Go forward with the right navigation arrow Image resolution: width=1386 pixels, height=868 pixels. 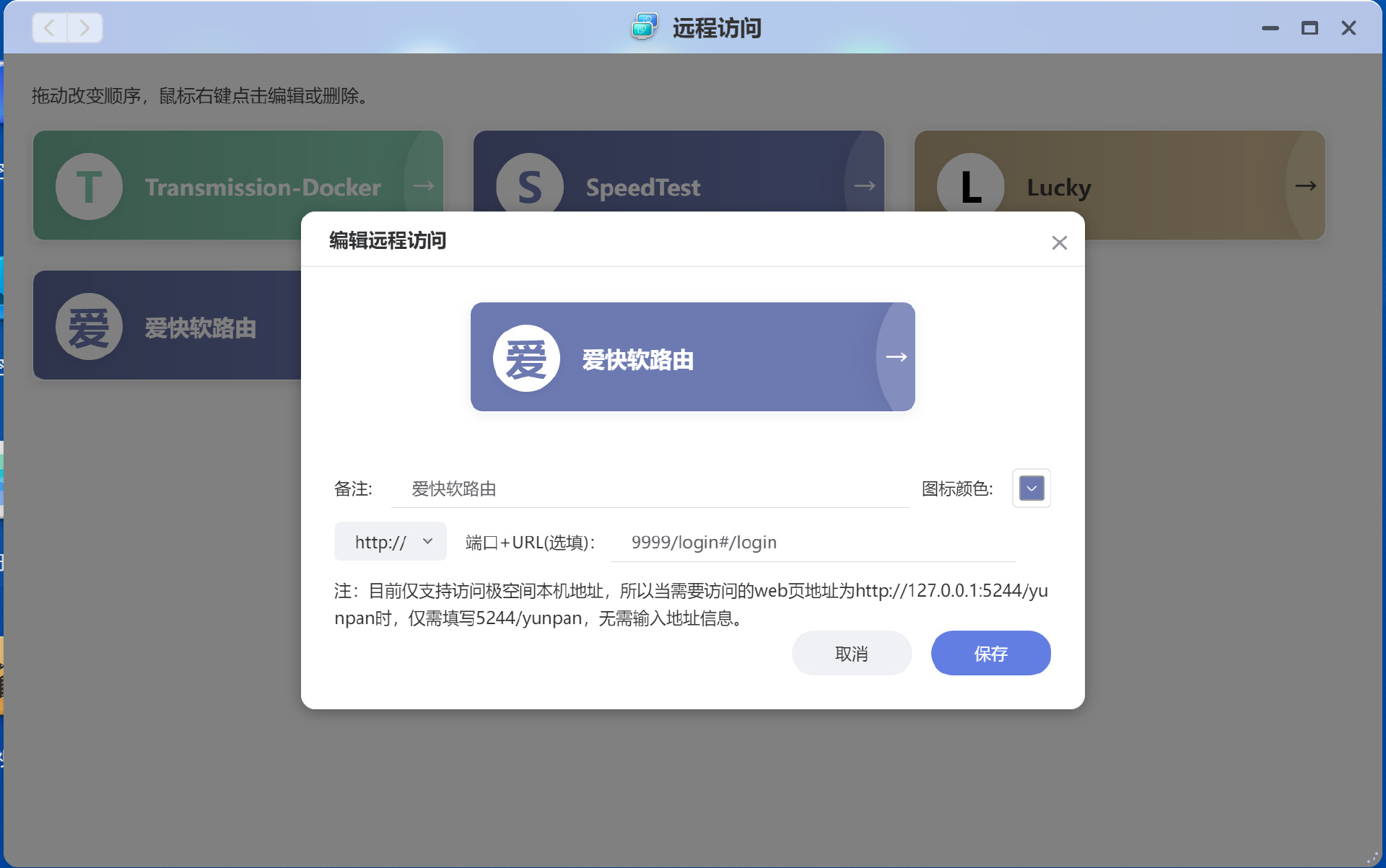coord(84,28)
